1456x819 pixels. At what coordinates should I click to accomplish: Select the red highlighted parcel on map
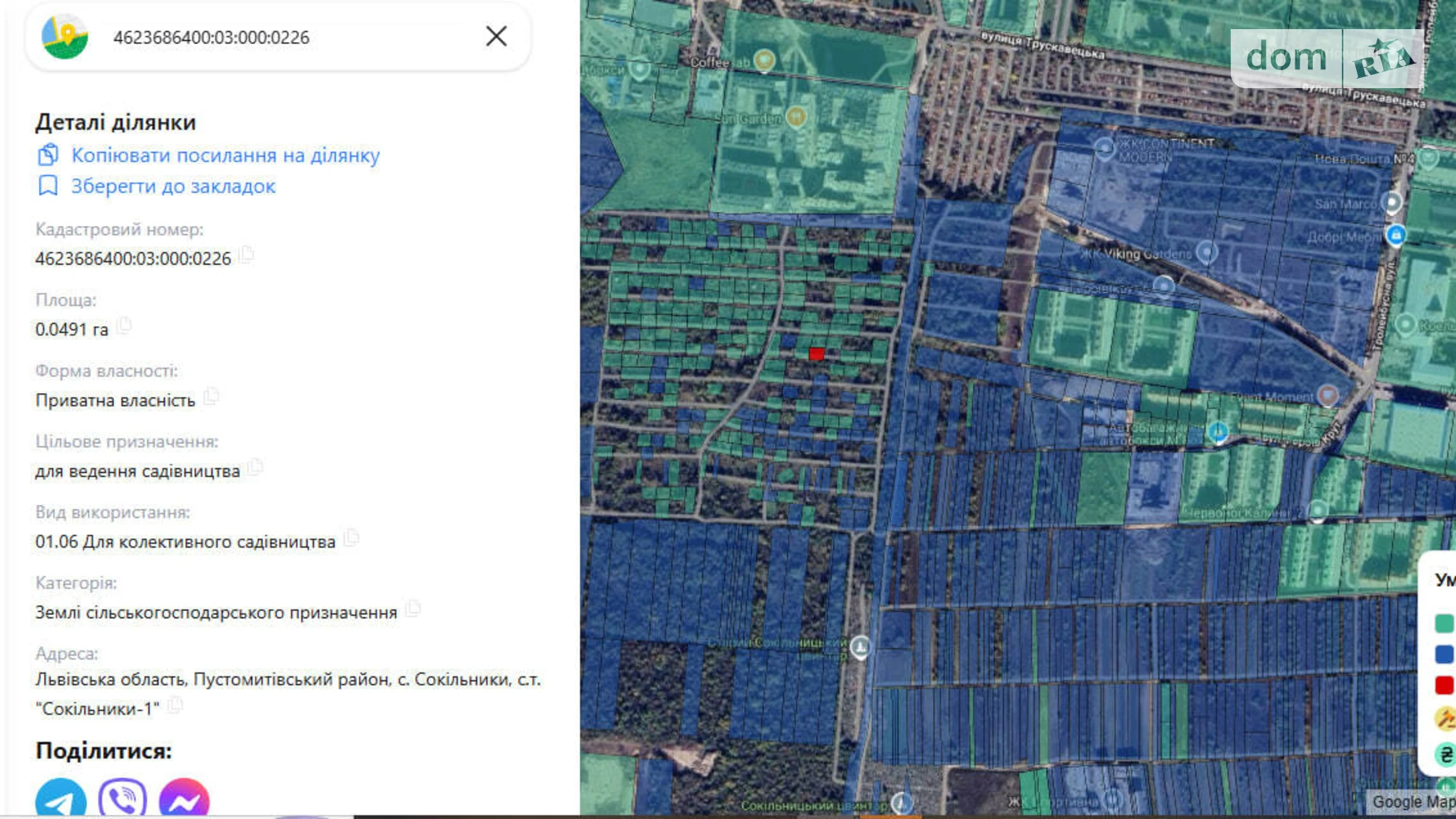[x=816, y=354]
